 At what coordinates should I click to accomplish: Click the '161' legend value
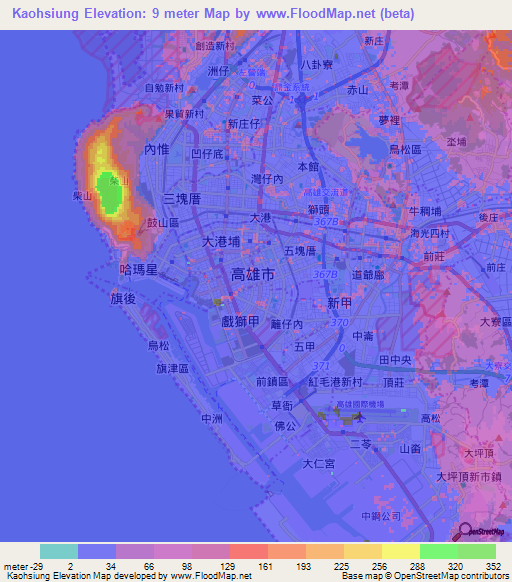265,567
